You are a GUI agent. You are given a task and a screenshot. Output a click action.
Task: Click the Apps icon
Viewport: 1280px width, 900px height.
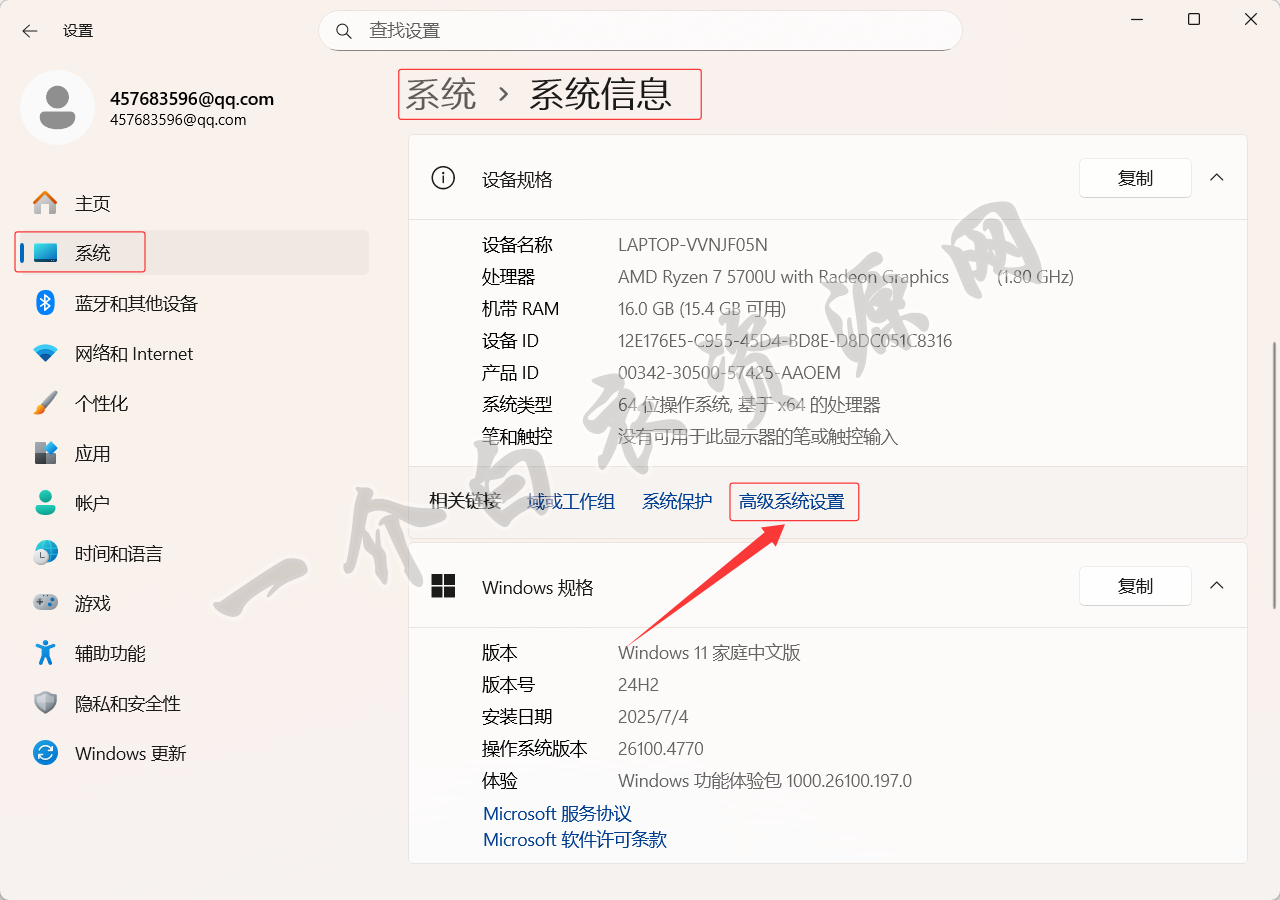(x=45, y=453)
